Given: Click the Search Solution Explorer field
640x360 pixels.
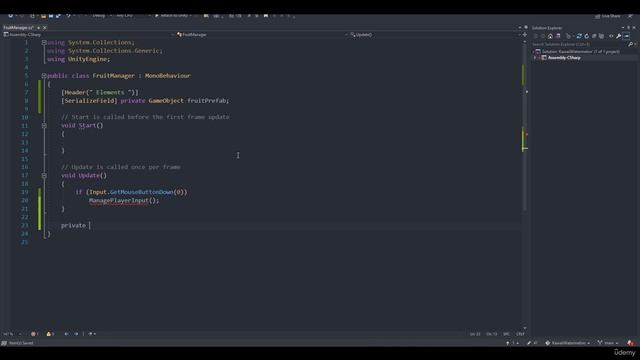Looking at the screenshot, I should [x=580, y=44].
